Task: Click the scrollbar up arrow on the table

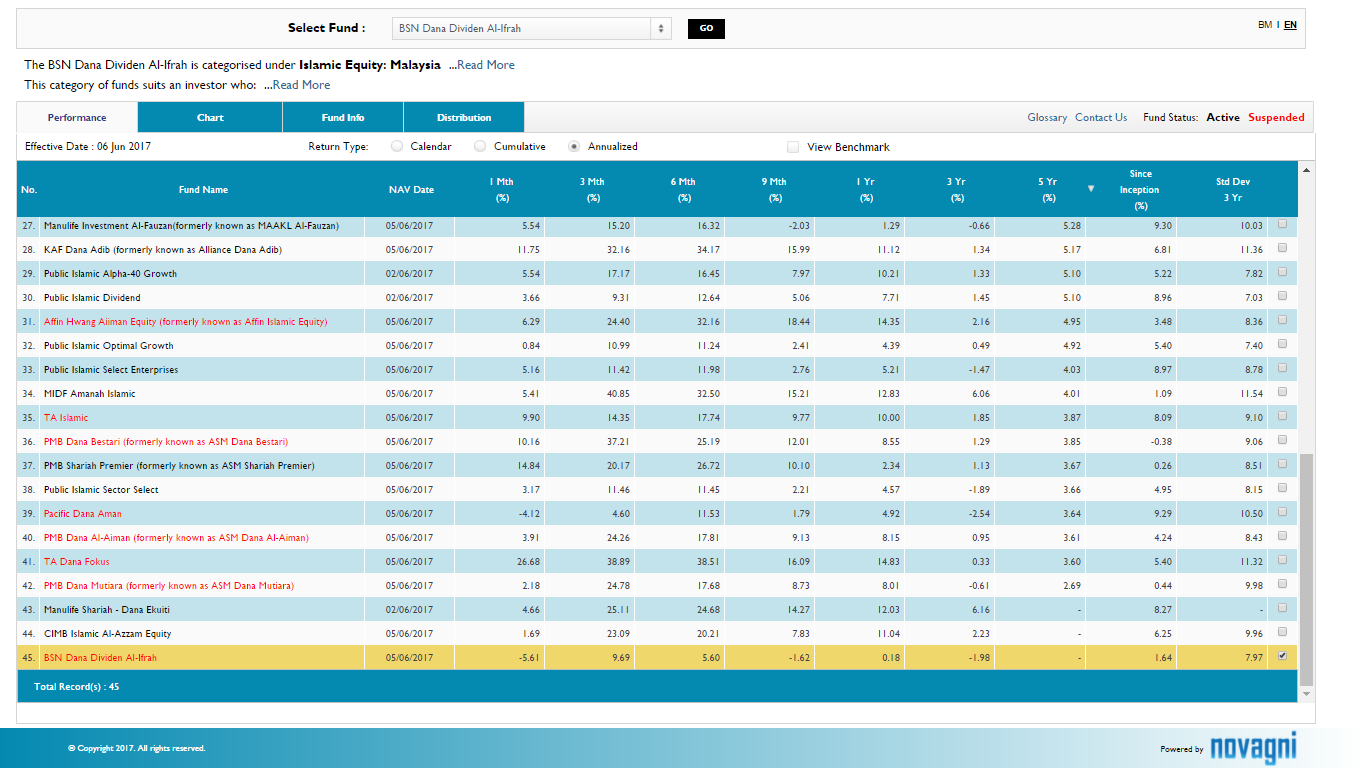Action: 1304,168
